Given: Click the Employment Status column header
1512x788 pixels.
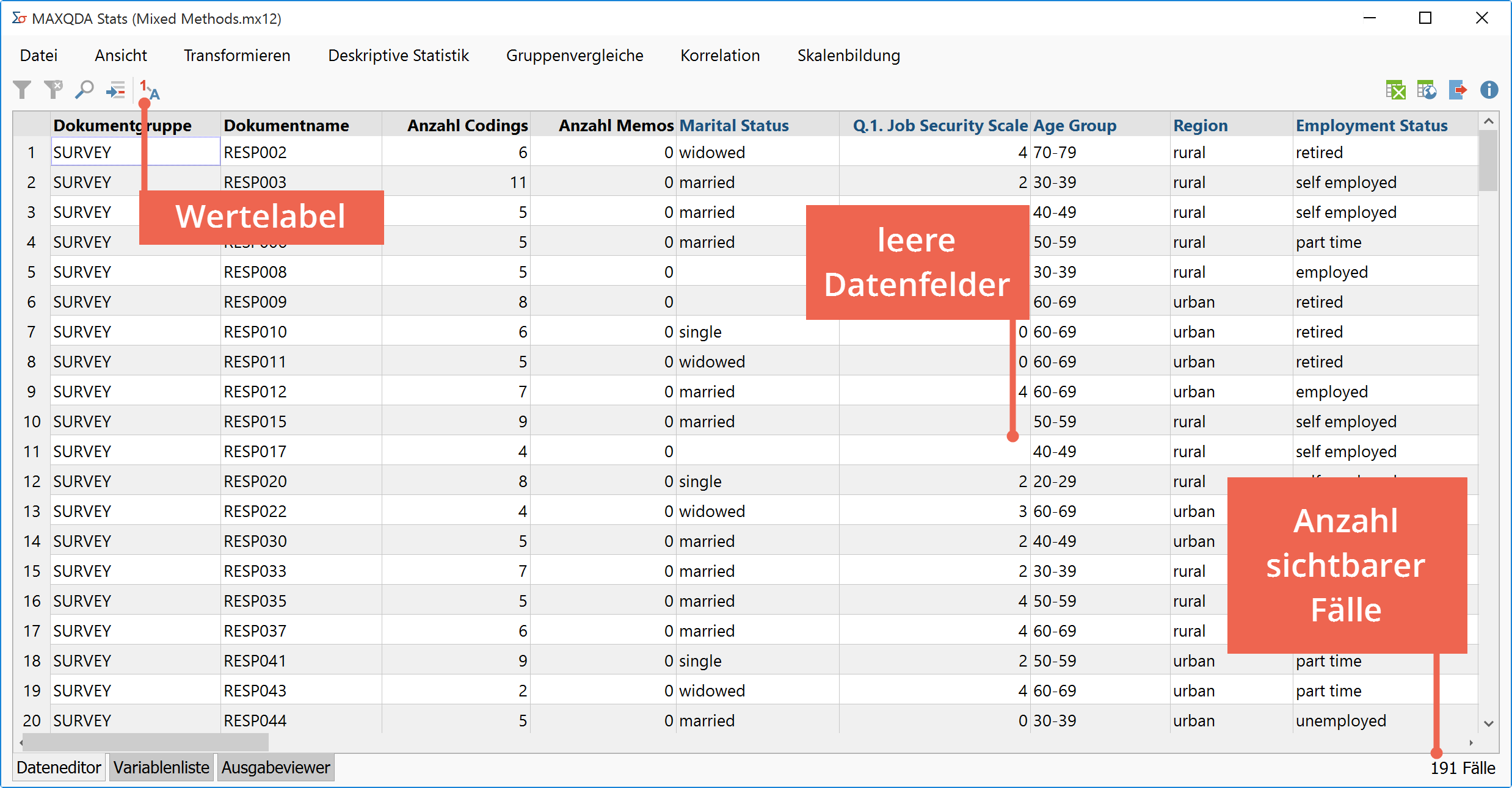Looking at the screenshot, I should pos(1386,125).
